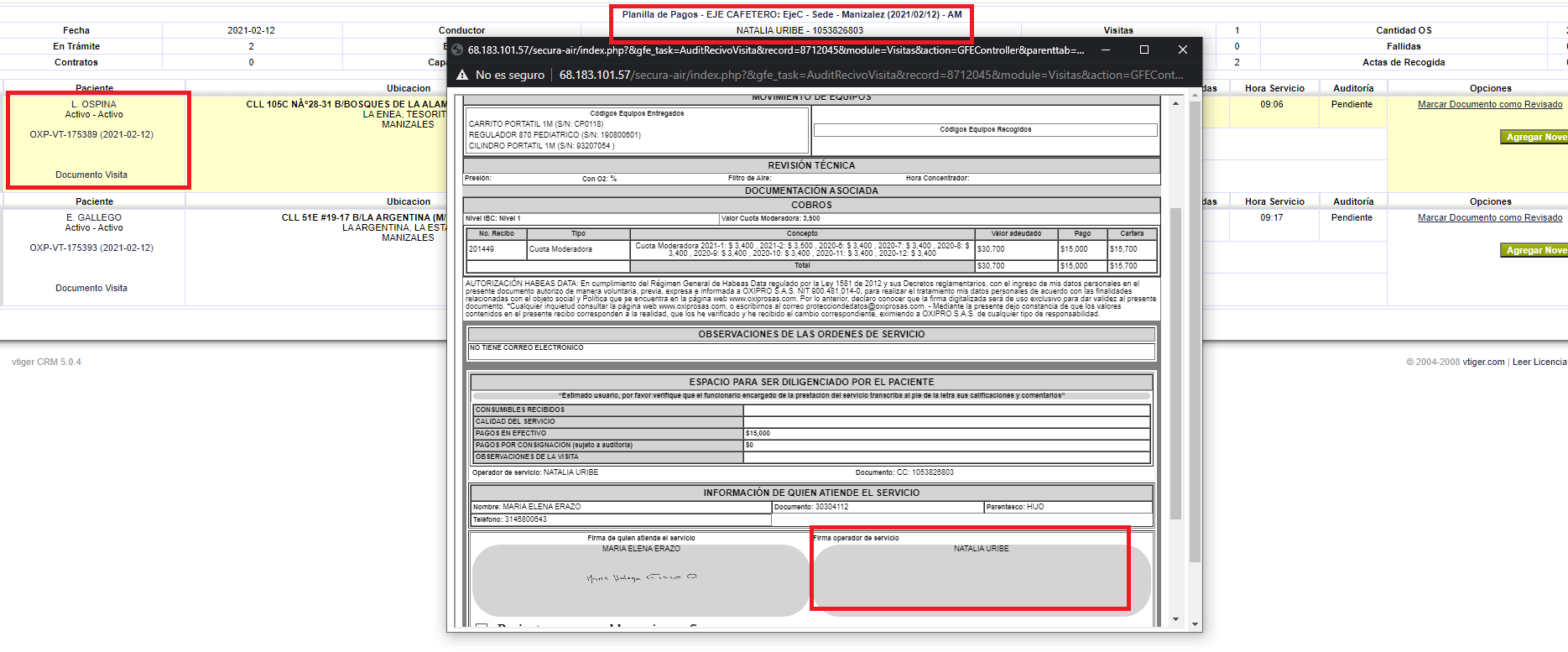
Task: Click service time '09:17'
Action: (x=1271, y=217)
